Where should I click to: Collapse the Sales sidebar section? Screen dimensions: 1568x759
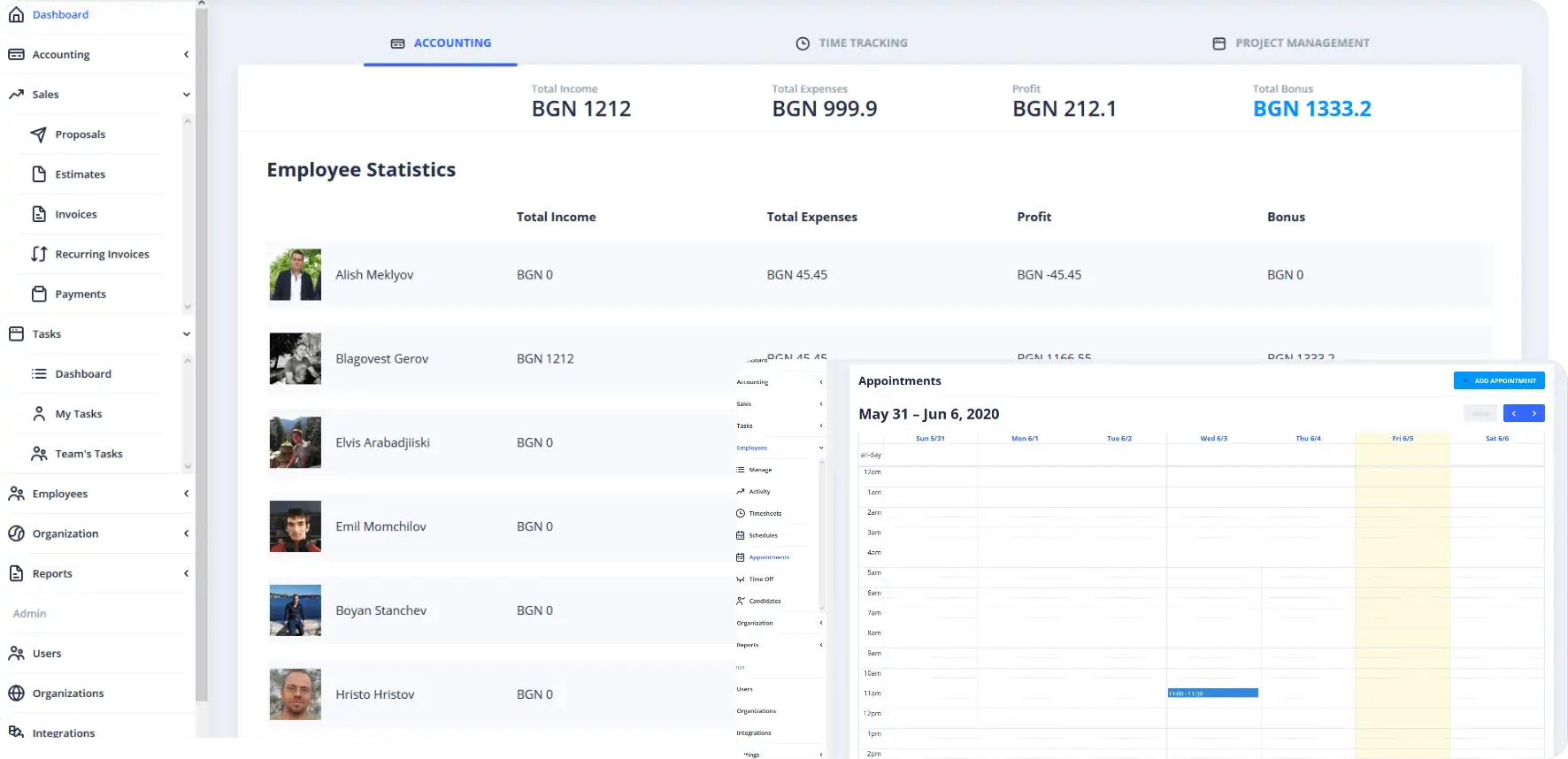click(186, 95)
